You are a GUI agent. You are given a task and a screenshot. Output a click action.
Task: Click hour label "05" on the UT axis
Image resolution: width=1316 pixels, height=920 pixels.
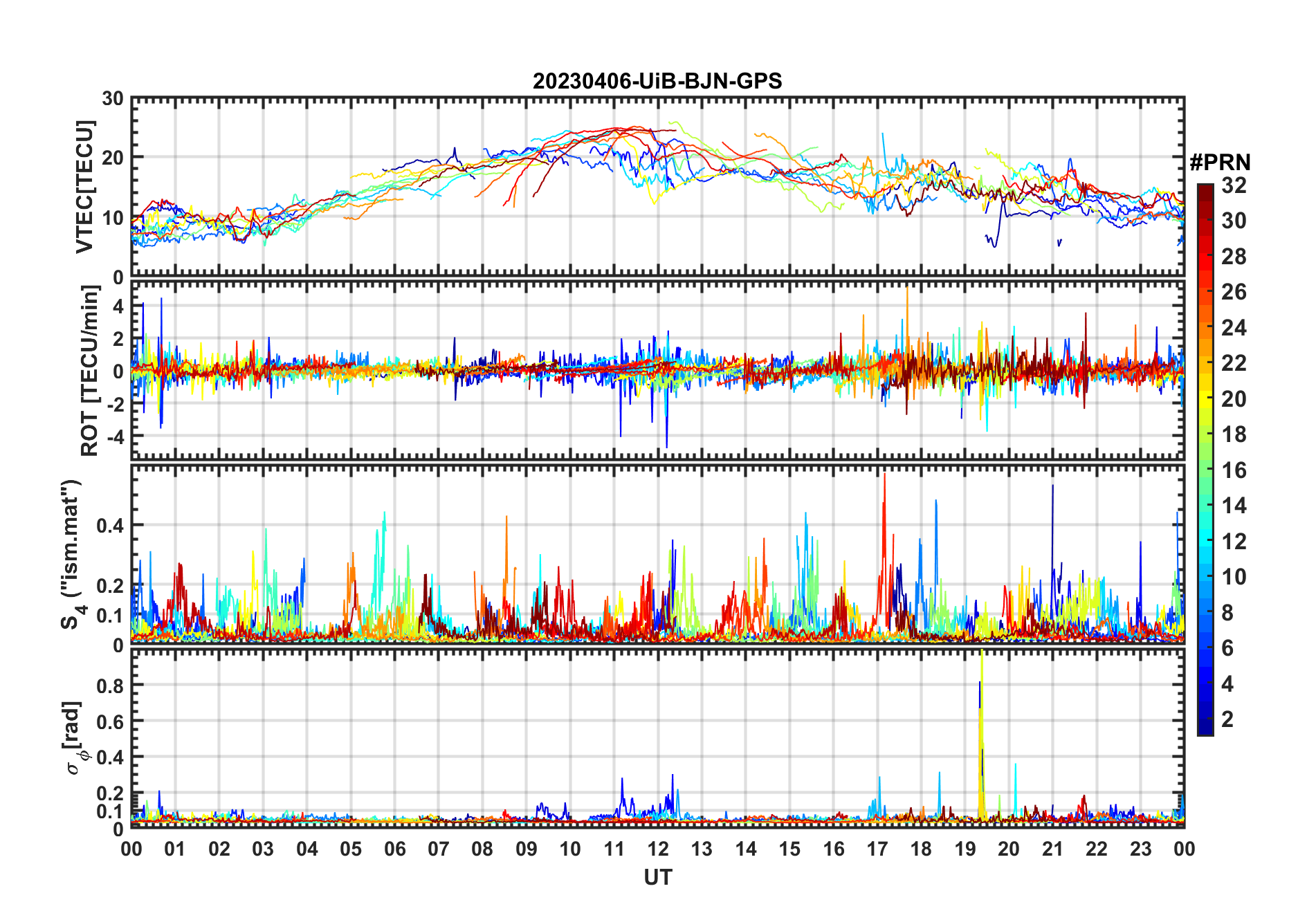pyautogui.click(x=351, y=849)
